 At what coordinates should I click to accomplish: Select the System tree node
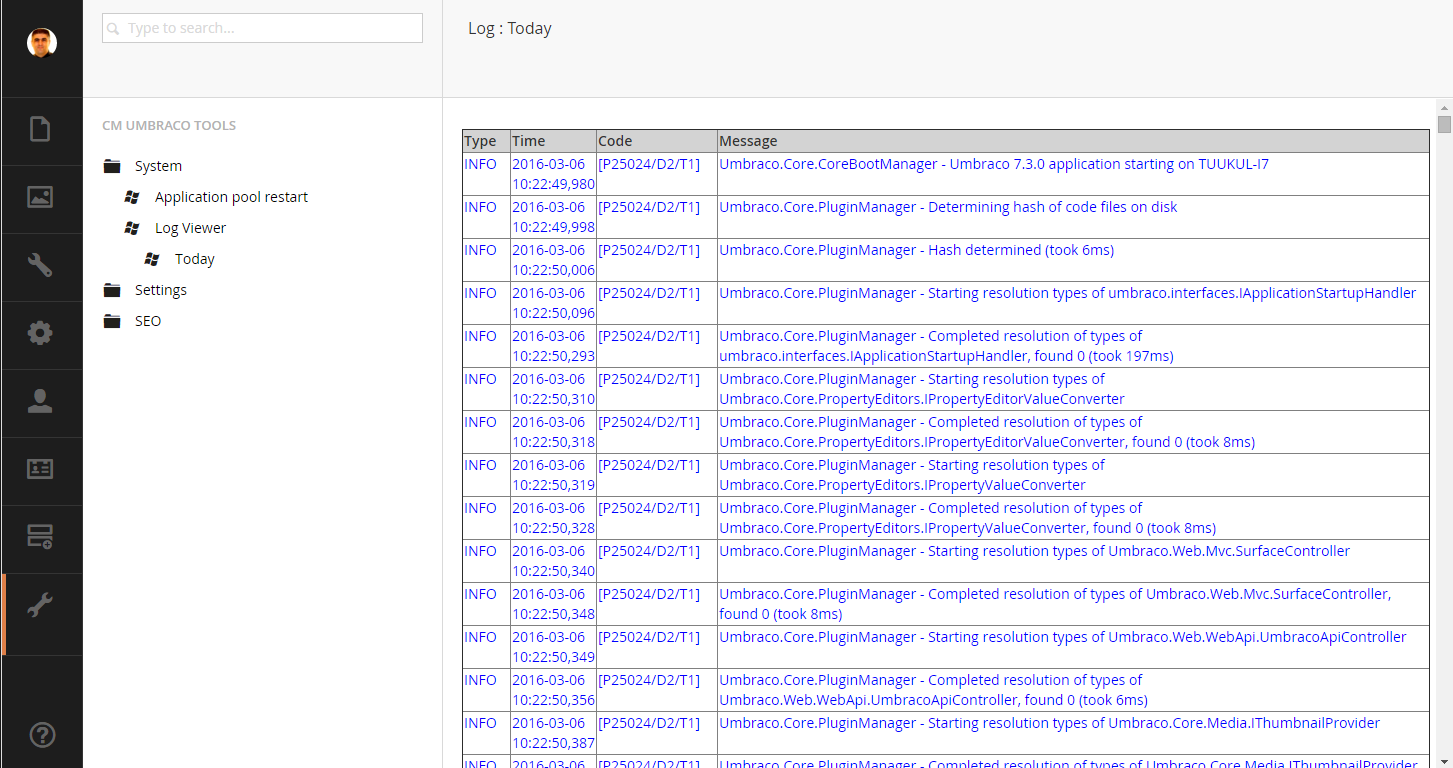click(x=158, y=166)
